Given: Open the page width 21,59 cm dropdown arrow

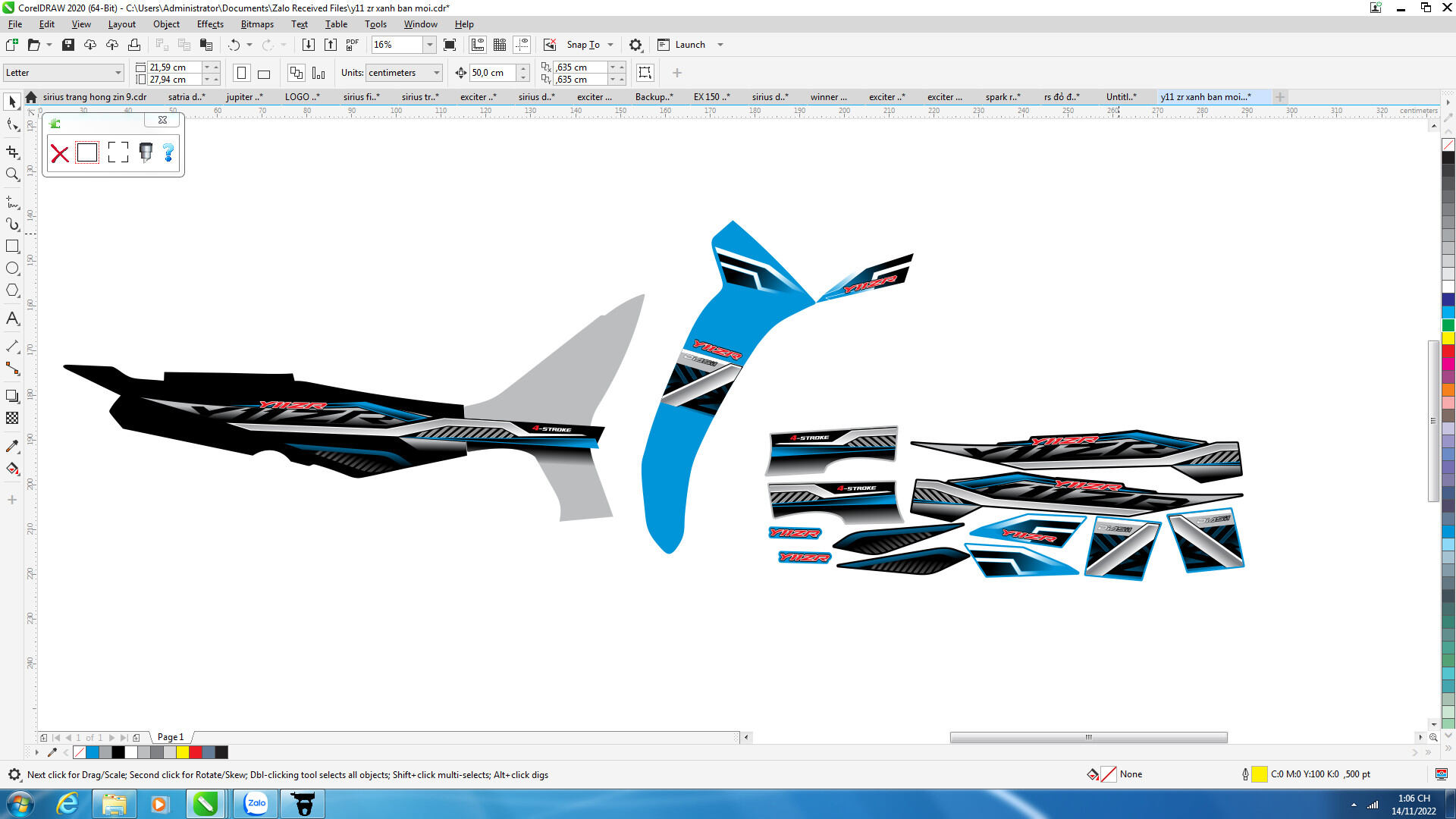Looking at the screenshot, I should click(x=207, y=67).
